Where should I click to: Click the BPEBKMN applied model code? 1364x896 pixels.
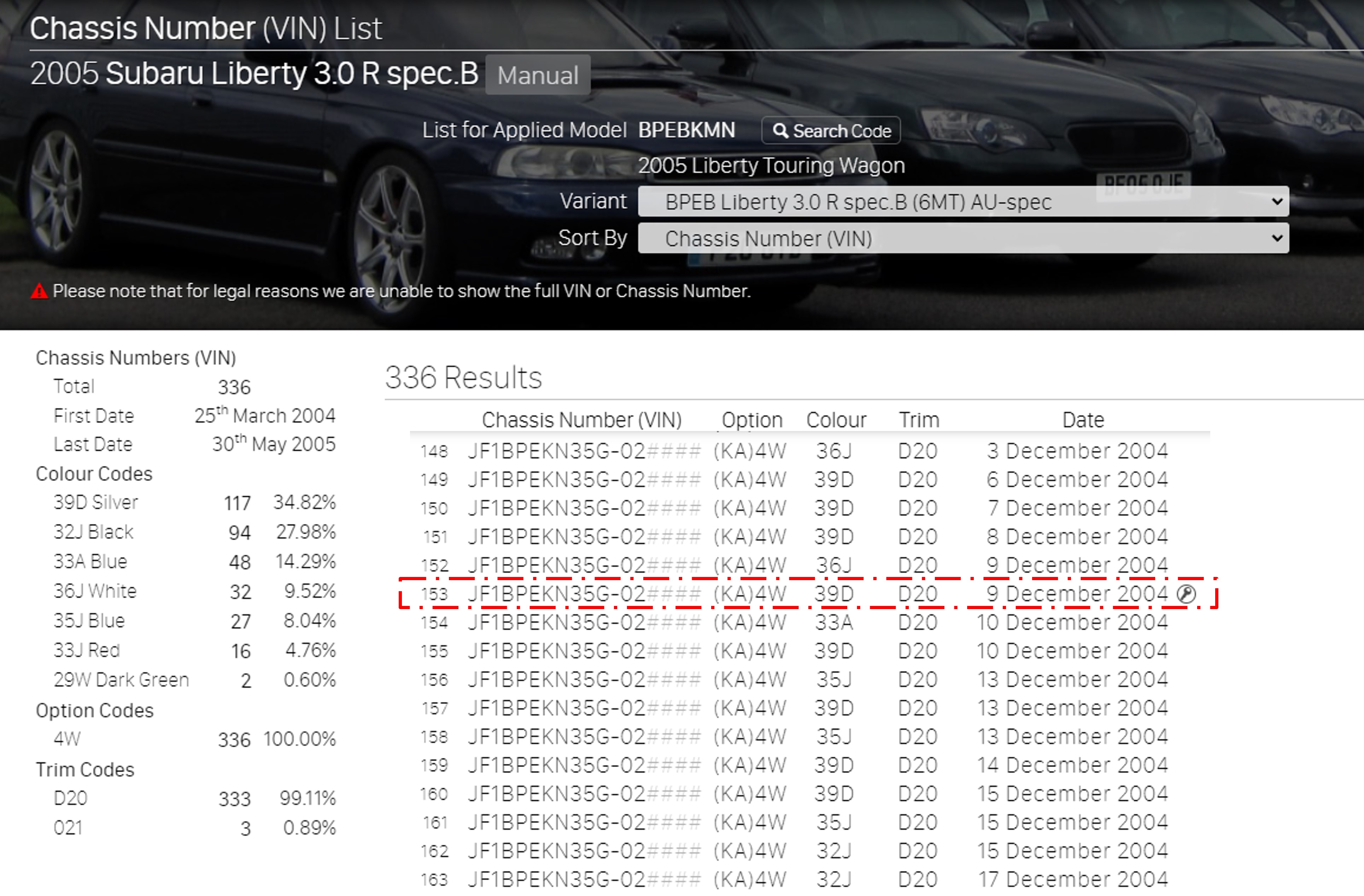tap(686, 130)
